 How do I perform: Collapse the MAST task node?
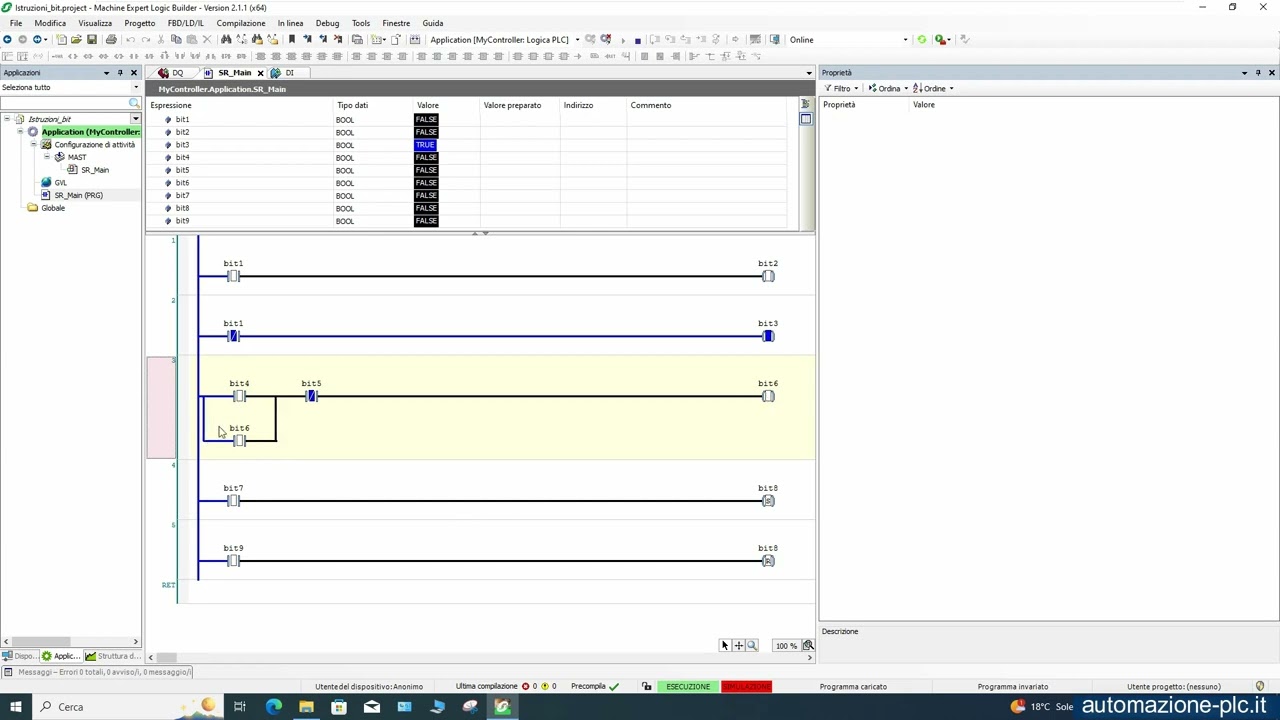[x=46, y=157]
